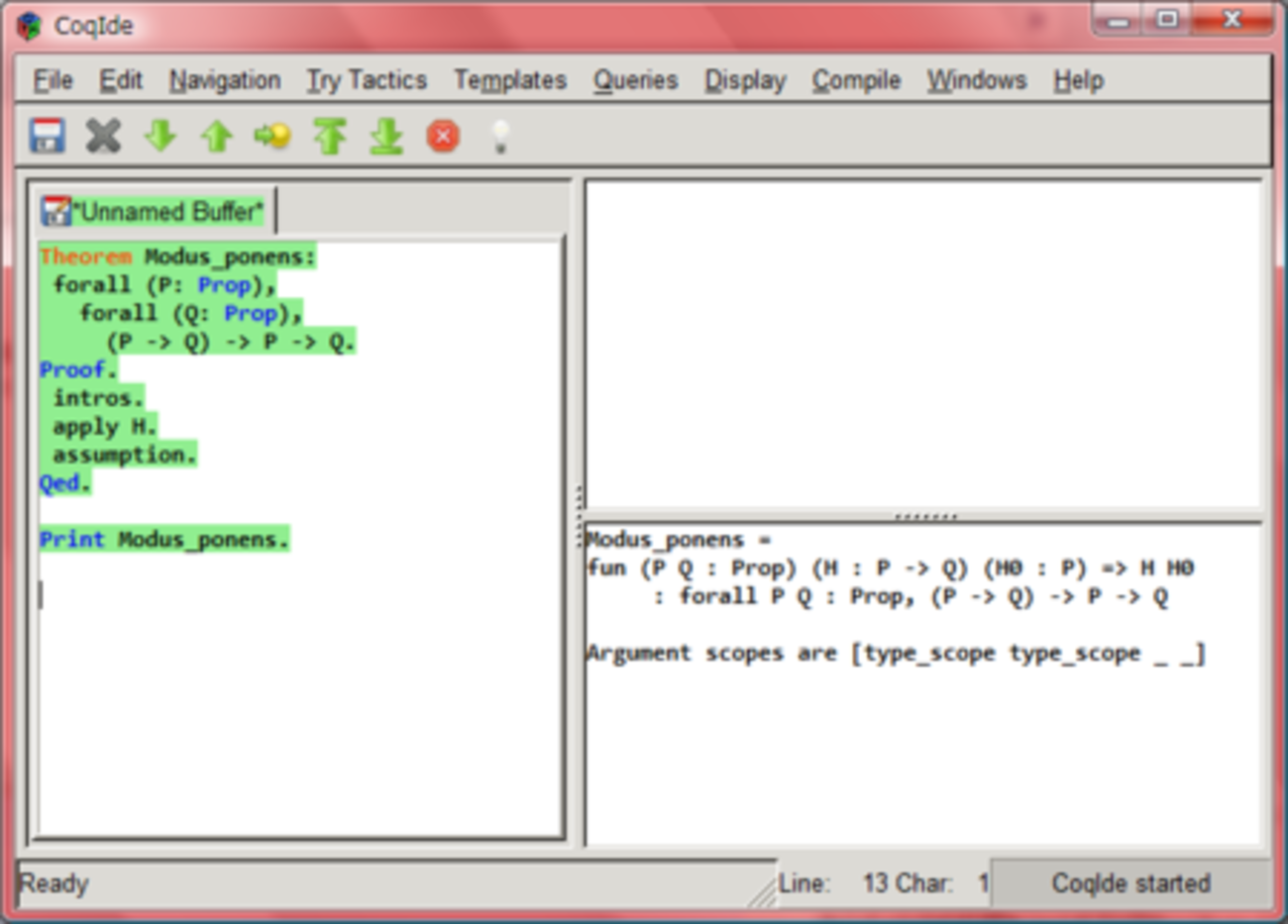Open the File menu
This screenshot has height=924, width=1288.
53,80
